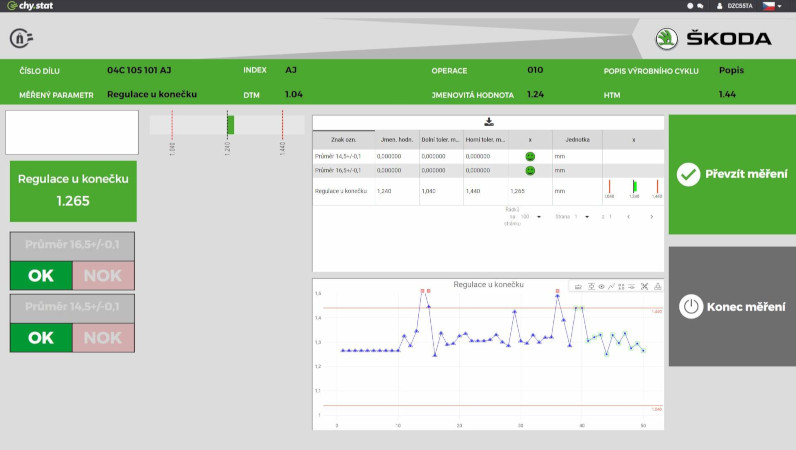Click the first icon in chart toolbar

[578, 287]
